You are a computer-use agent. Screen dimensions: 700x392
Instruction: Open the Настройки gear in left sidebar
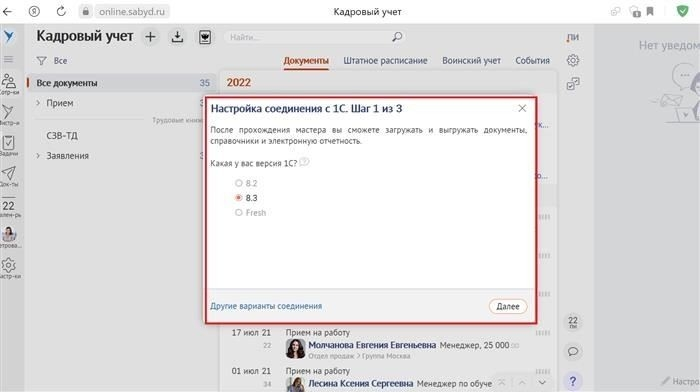click(8, 268)
